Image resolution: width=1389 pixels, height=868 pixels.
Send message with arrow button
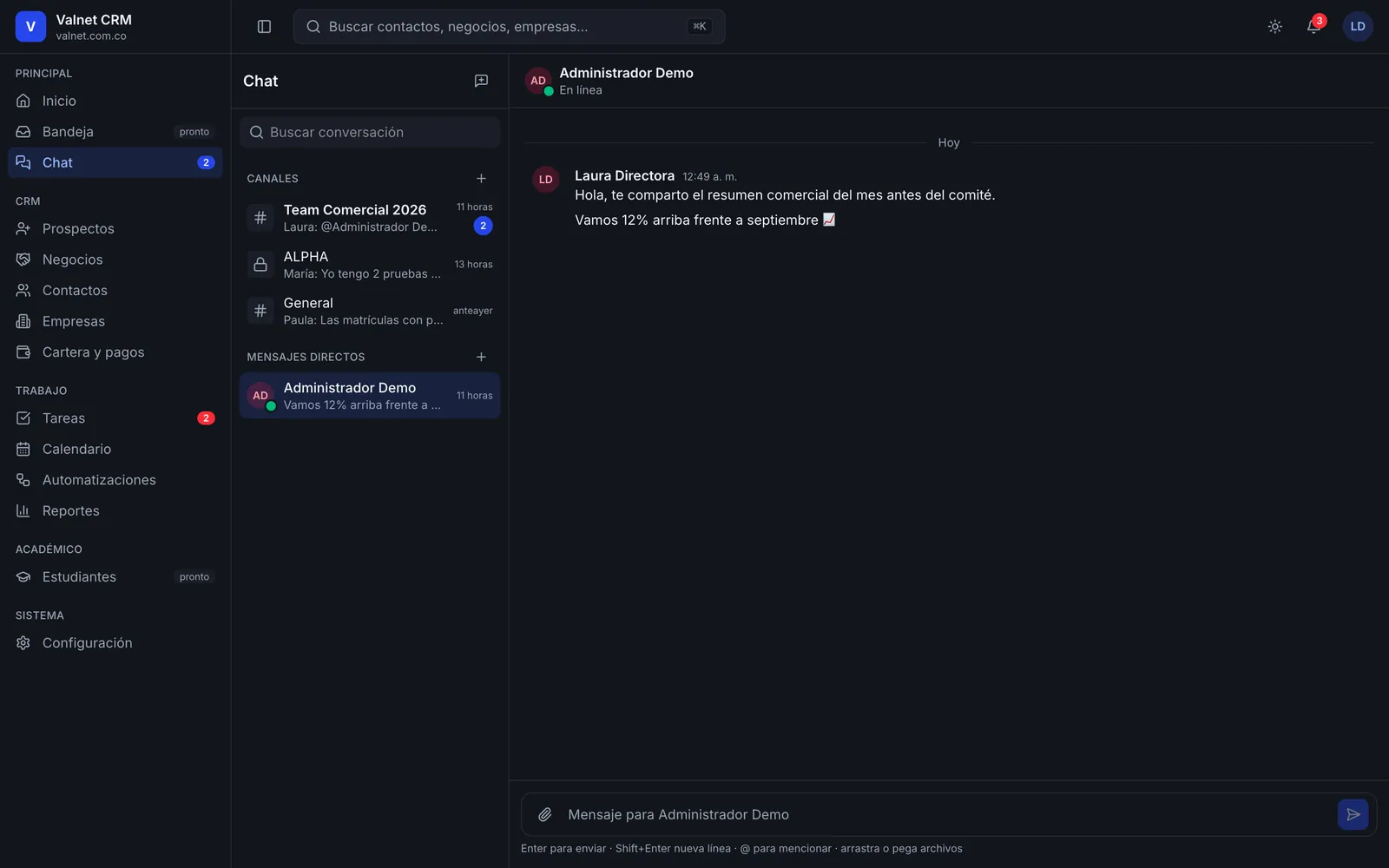coord(1353,814)
